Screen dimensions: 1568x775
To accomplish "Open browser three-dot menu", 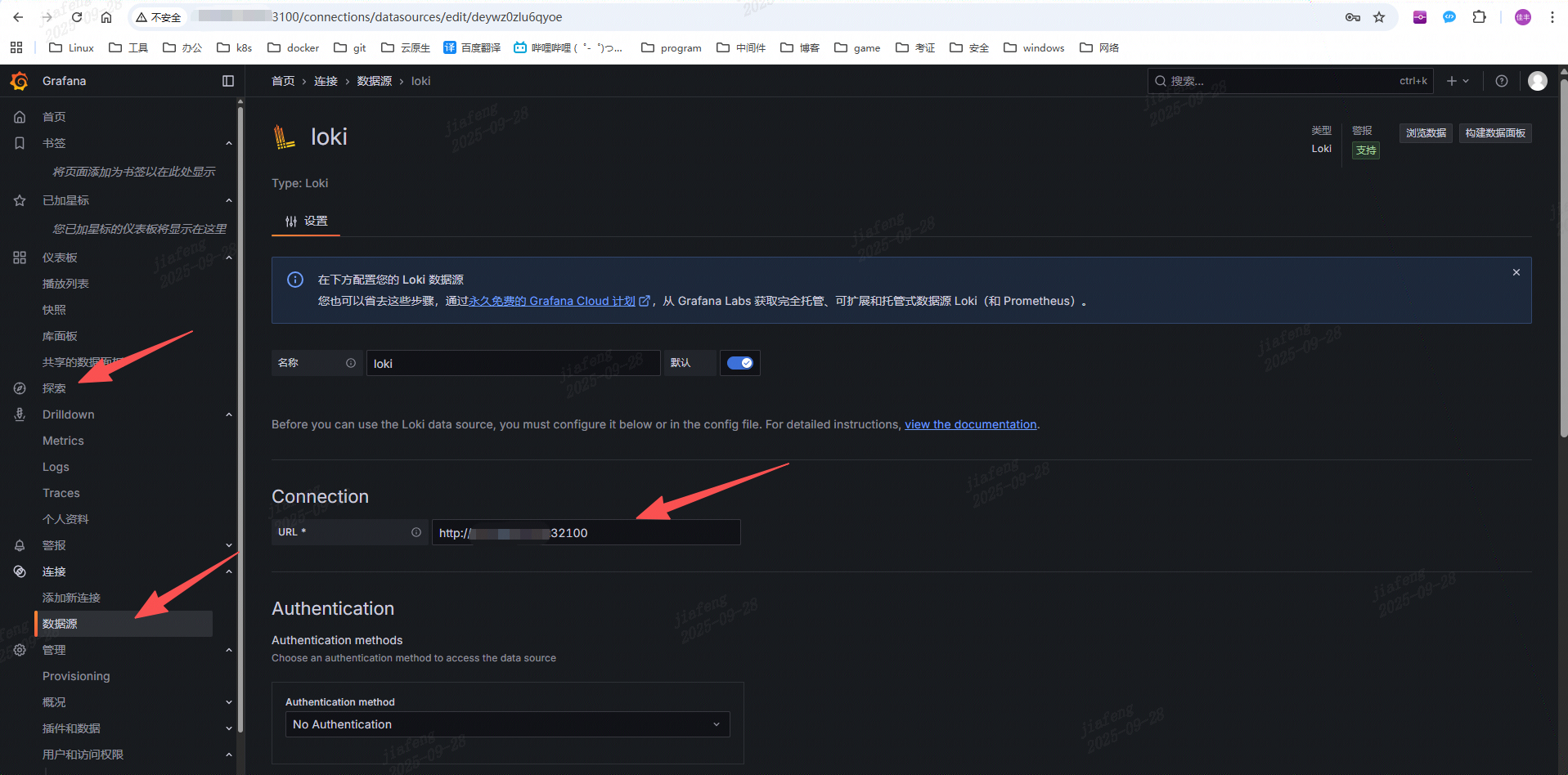I will (x=1552, y=17).
